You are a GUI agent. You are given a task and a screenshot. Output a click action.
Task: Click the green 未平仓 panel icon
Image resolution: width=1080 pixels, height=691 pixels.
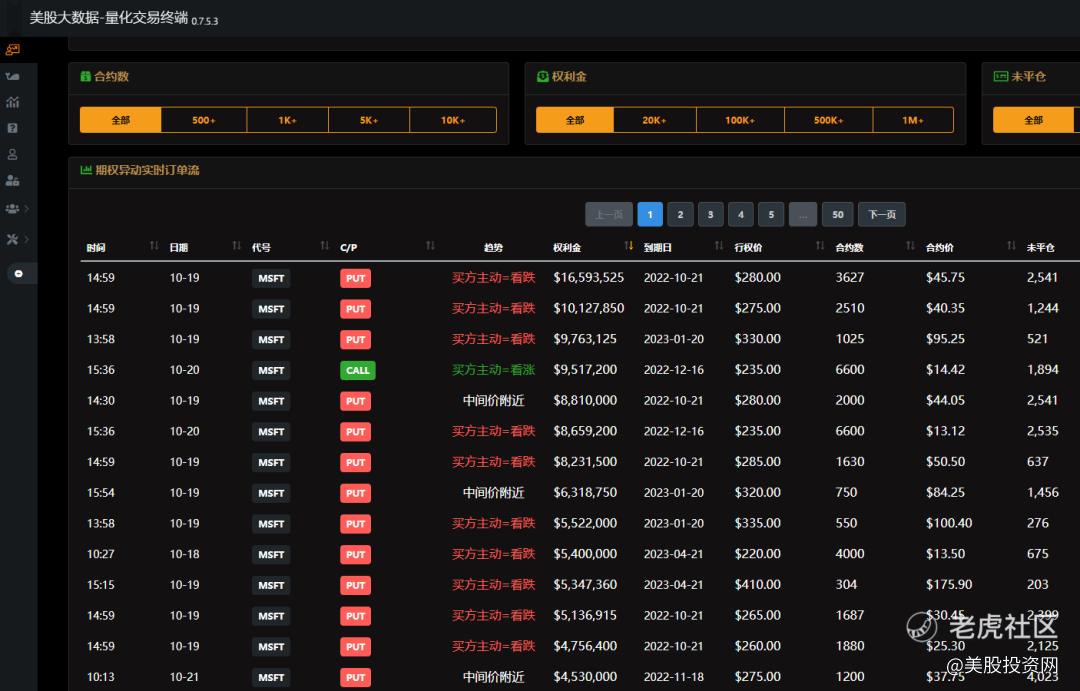pyautogui.click(x=1001, y=76)
